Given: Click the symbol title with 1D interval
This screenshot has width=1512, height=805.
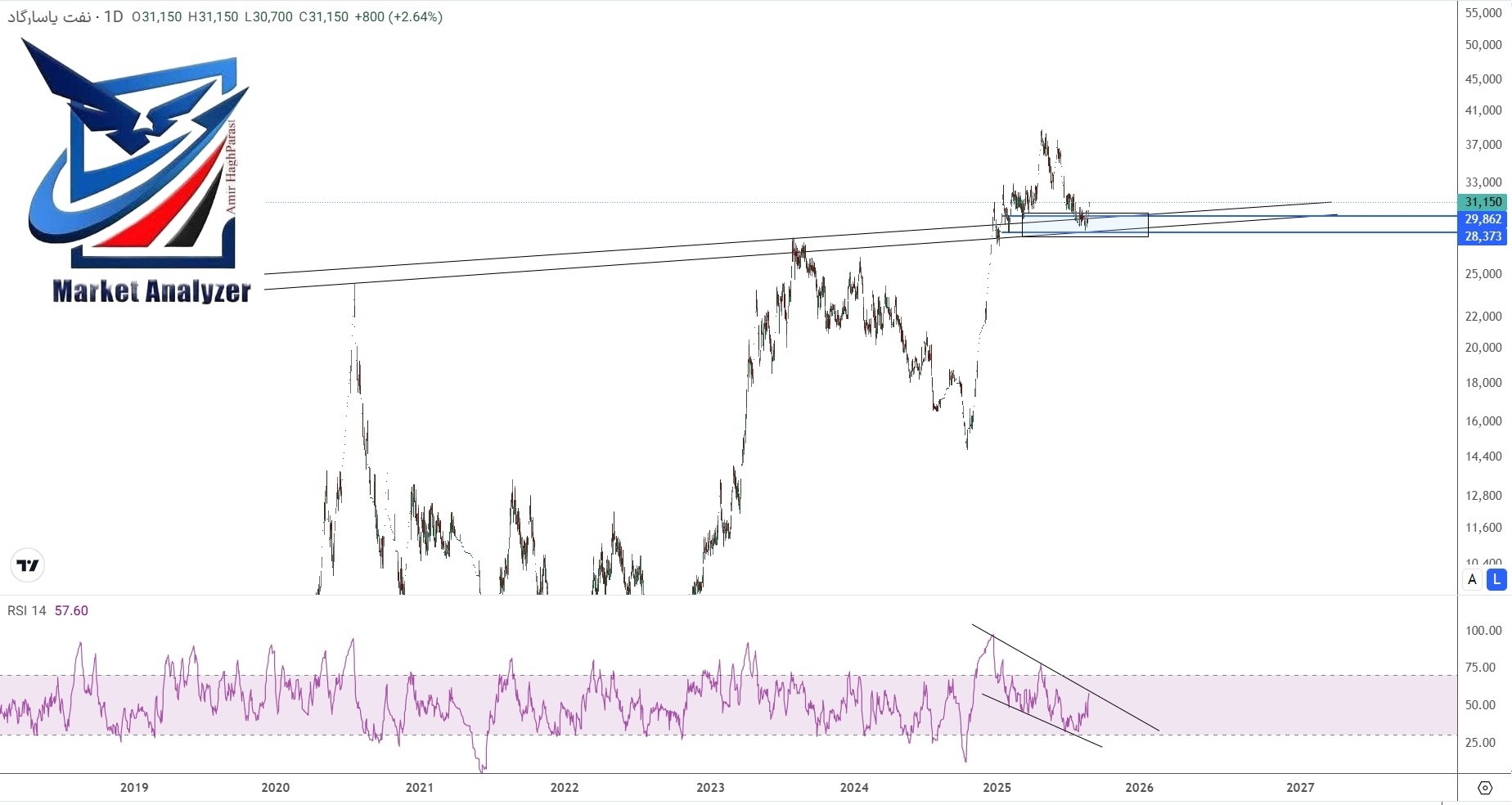Looking at the screenshot, I should pyautogui.click(x=65, y=16).
